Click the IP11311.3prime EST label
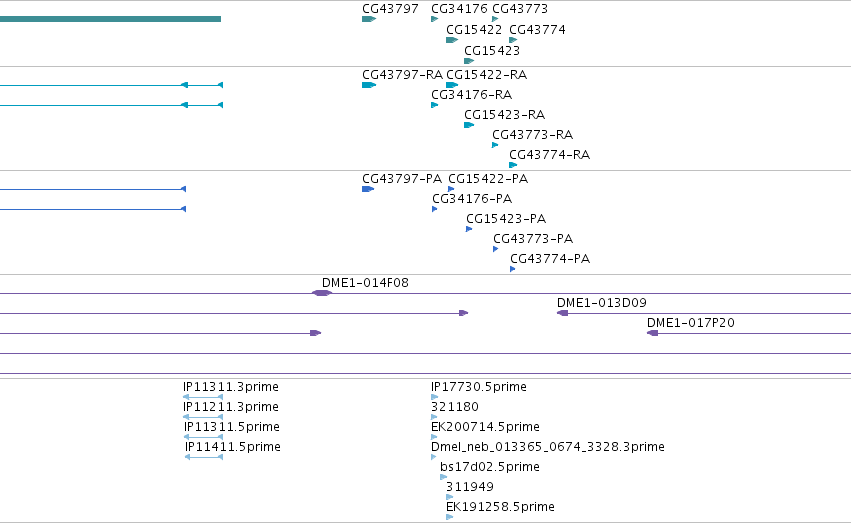851x523 pixels. [x=231, y=387]
